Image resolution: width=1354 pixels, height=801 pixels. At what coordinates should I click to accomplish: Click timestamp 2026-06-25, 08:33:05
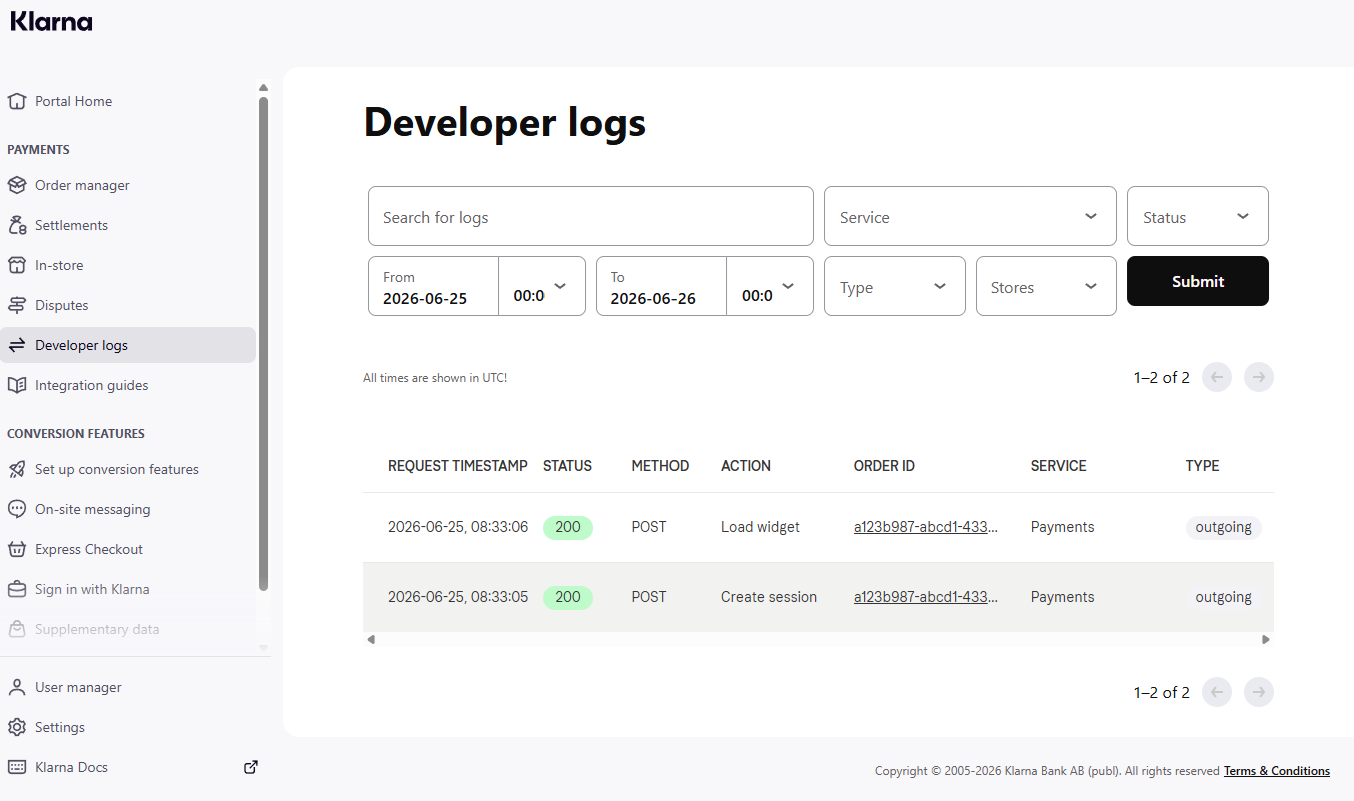pyautogui.click(x=458, y=597)
